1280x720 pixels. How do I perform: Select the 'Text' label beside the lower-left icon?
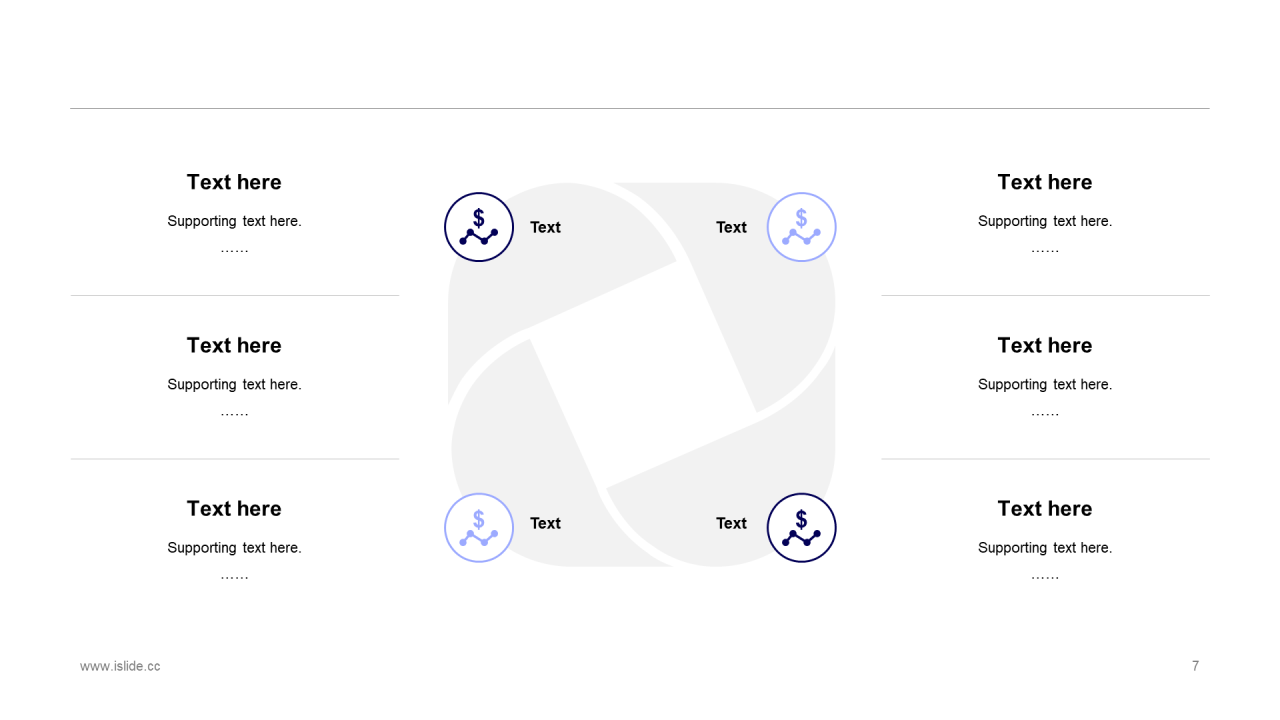click(x=545, y=523)
